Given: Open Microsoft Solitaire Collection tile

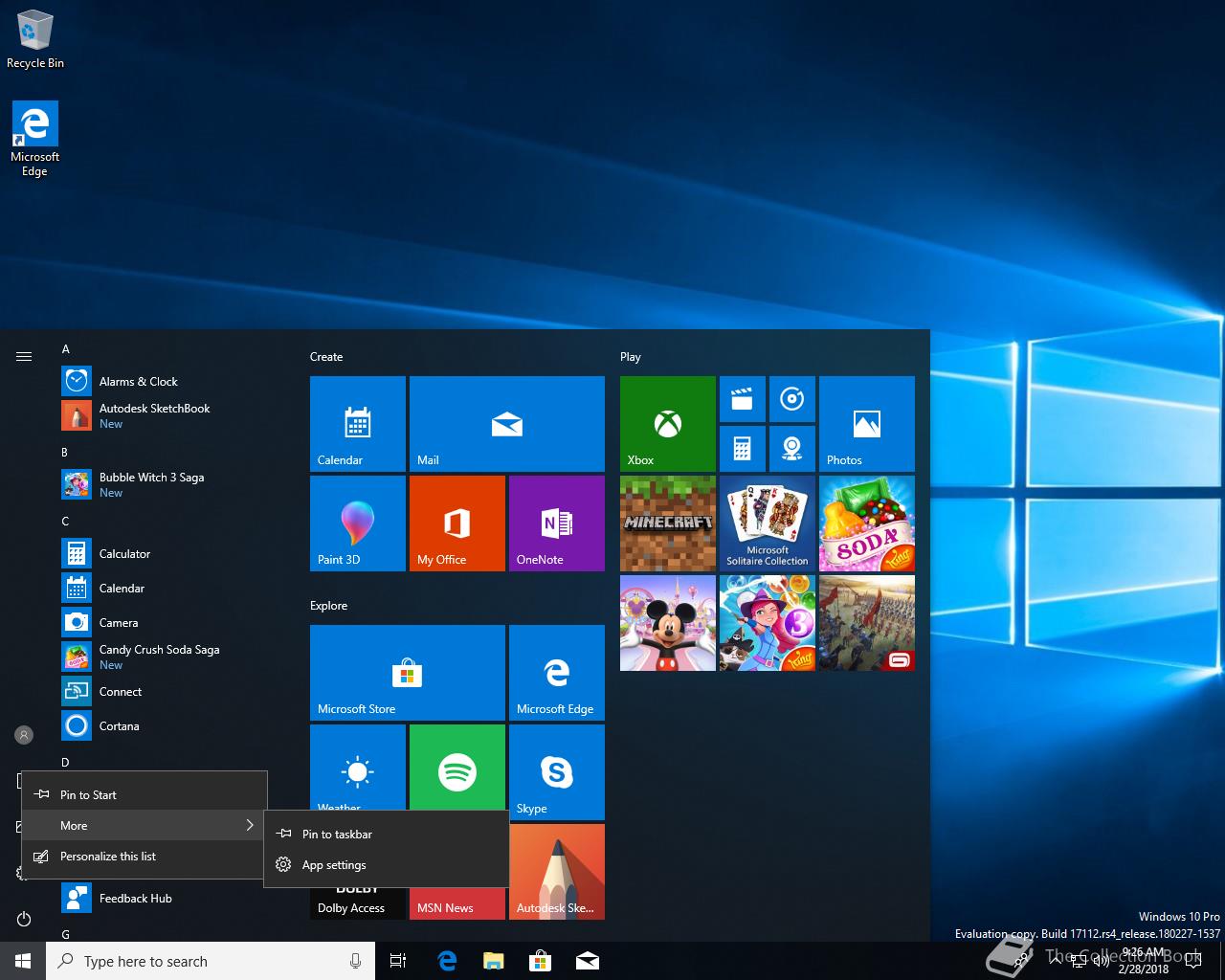Looking at the screenshot, I should click(767, 523).
